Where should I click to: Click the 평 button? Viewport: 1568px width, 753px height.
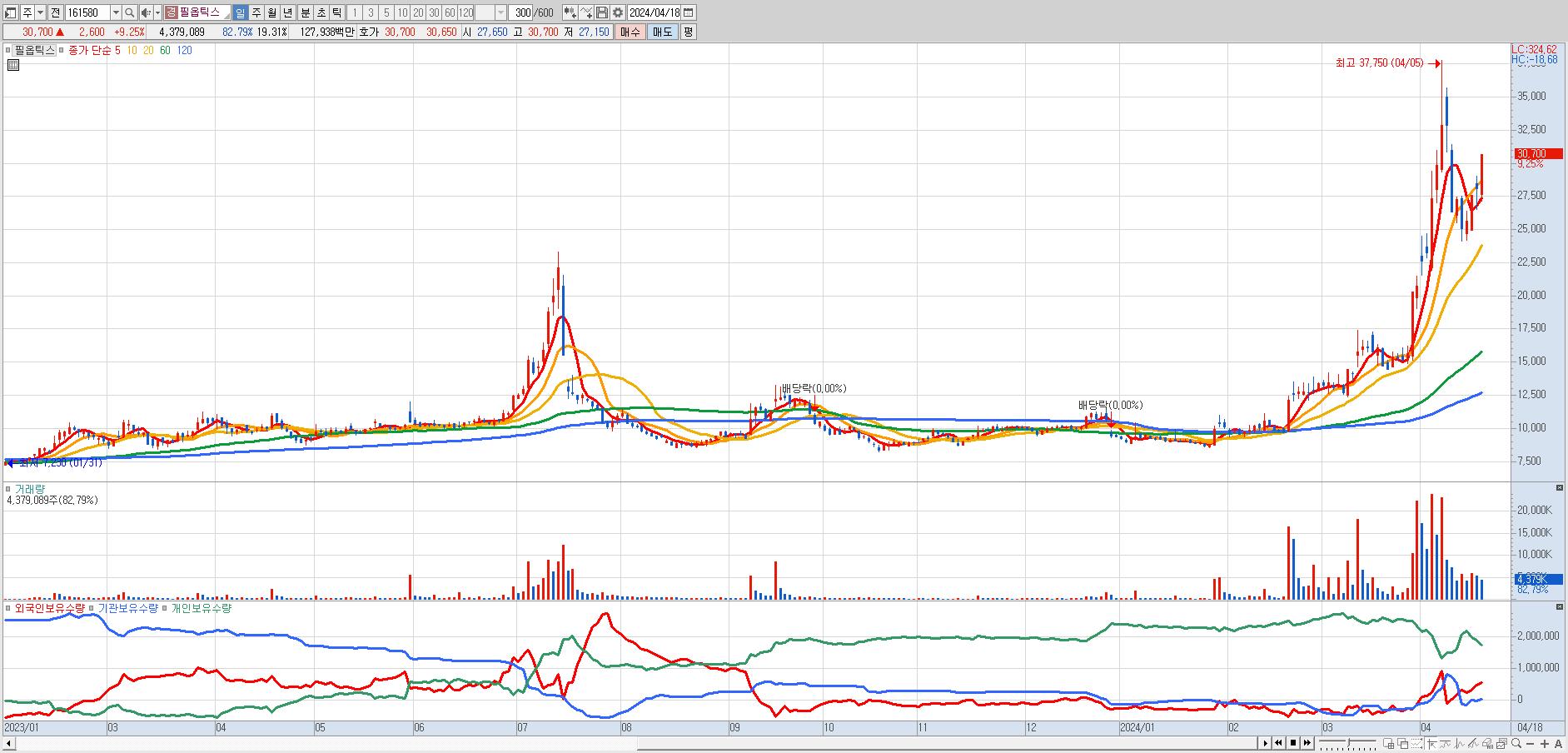(x=688, y=32)
